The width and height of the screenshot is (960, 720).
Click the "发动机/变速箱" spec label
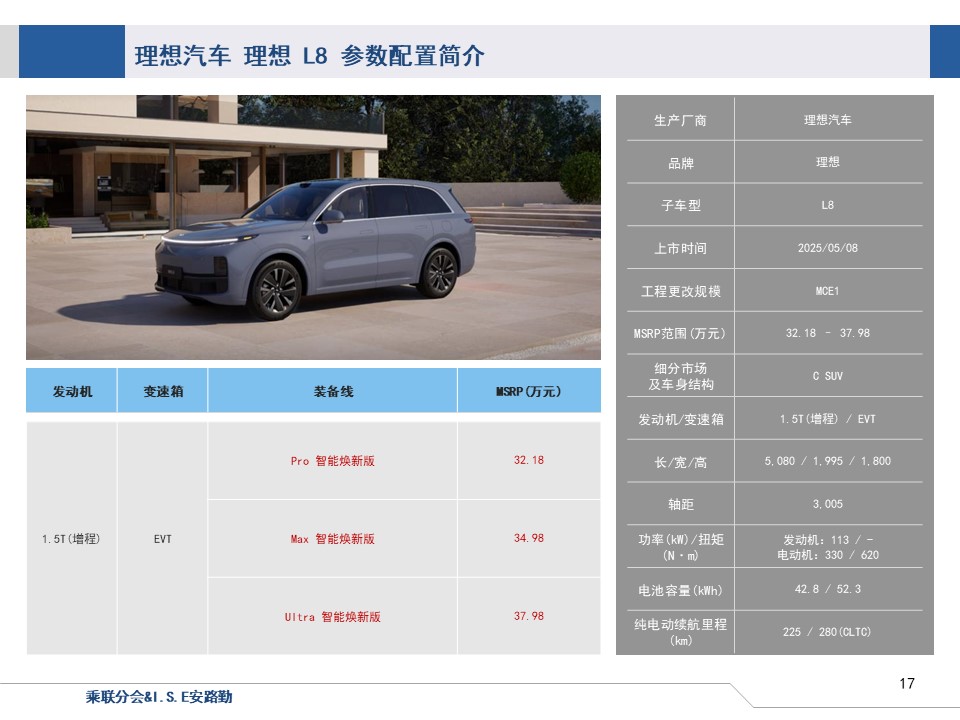(x=681, y=419)
